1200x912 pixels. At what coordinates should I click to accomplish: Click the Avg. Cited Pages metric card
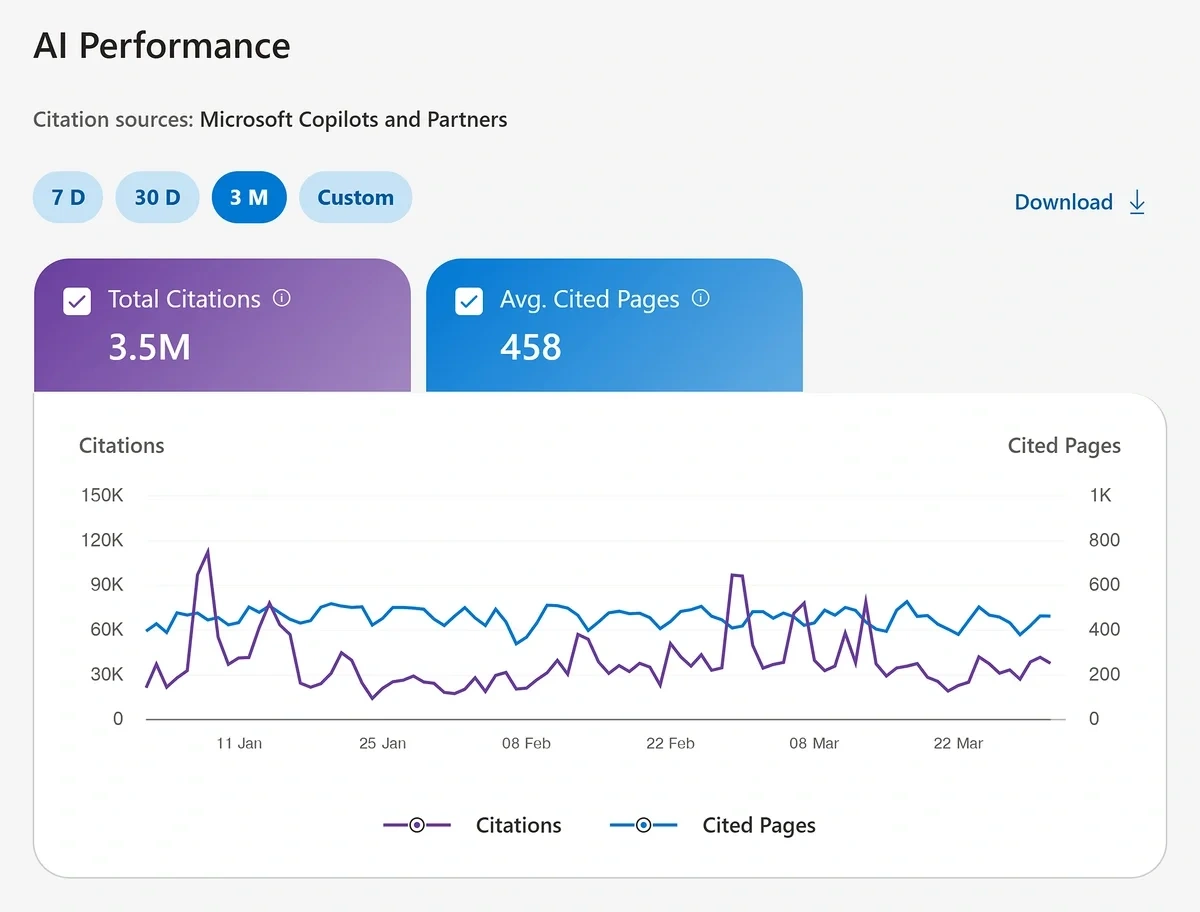pyautogui.click(x=614, y=324)
